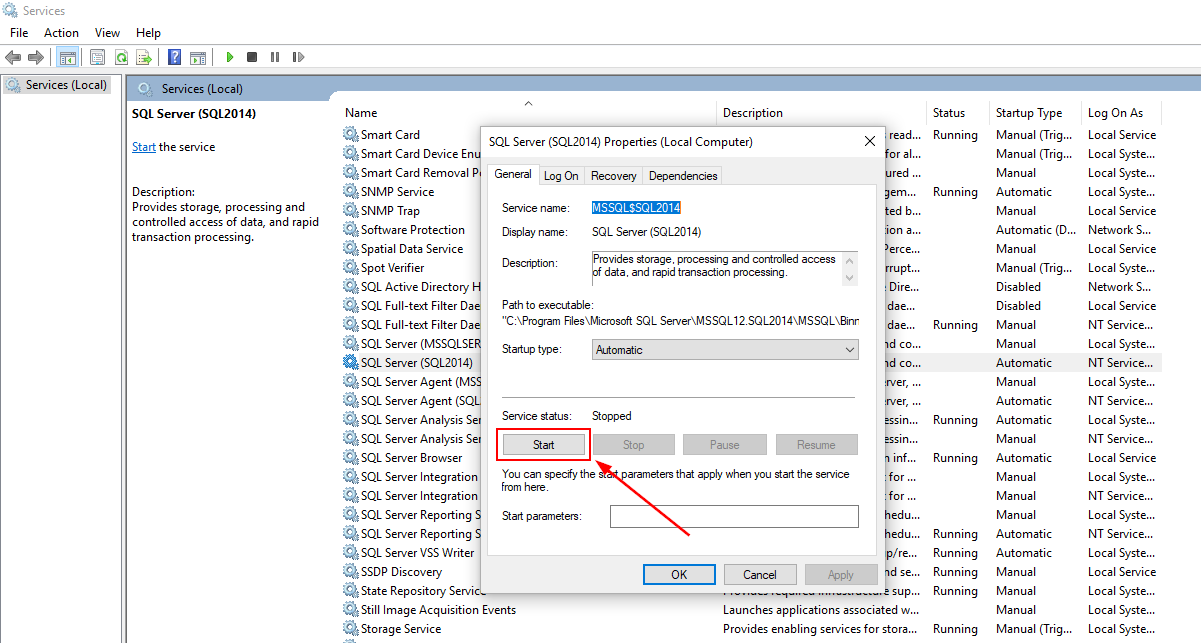1201x643 pixels.
Task: Click the Apply button
Action: 841,574
